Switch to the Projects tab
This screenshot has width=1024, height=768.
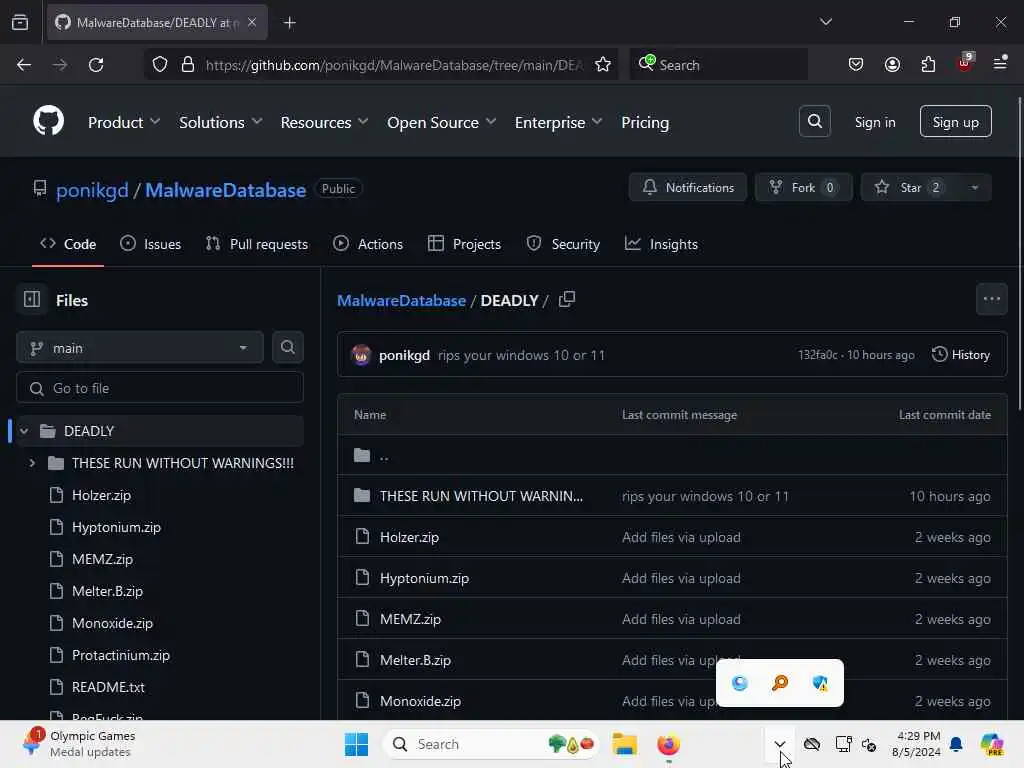click(464, 244)
